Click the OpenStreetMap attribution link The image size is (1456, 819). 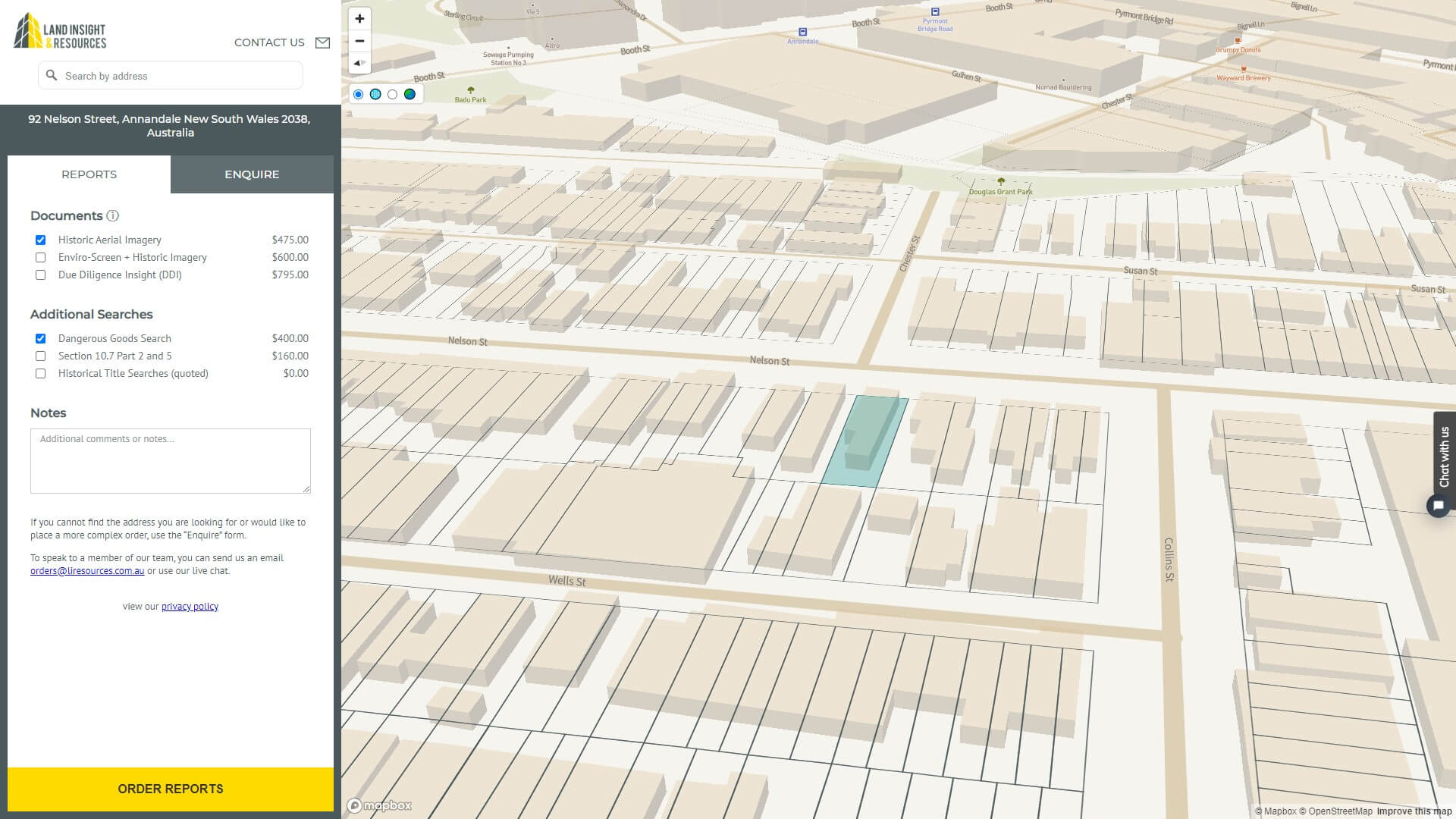(1335, 811)
